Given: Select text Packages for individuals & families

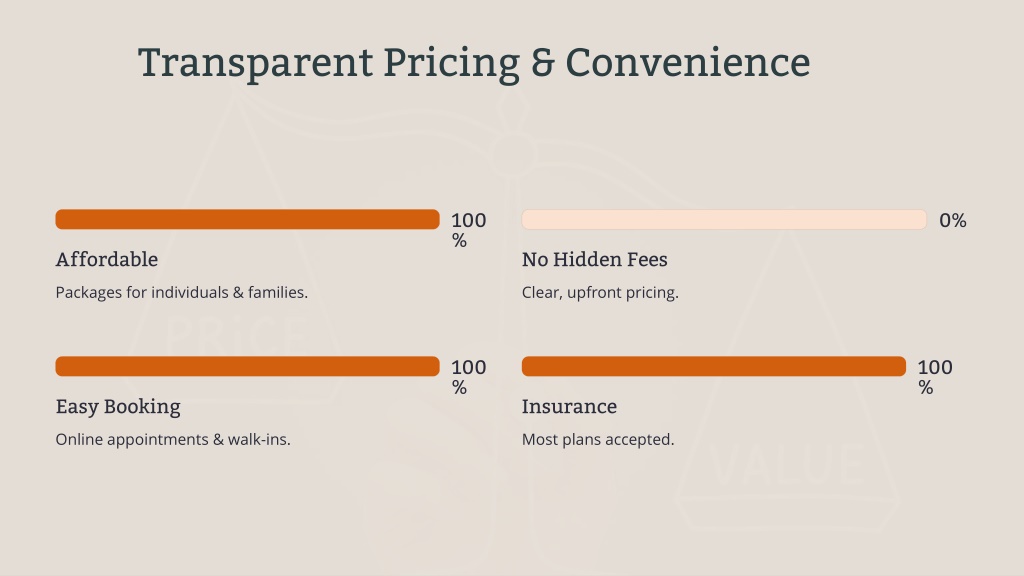Looking at the screenshot, I should [x=182, y=293].
